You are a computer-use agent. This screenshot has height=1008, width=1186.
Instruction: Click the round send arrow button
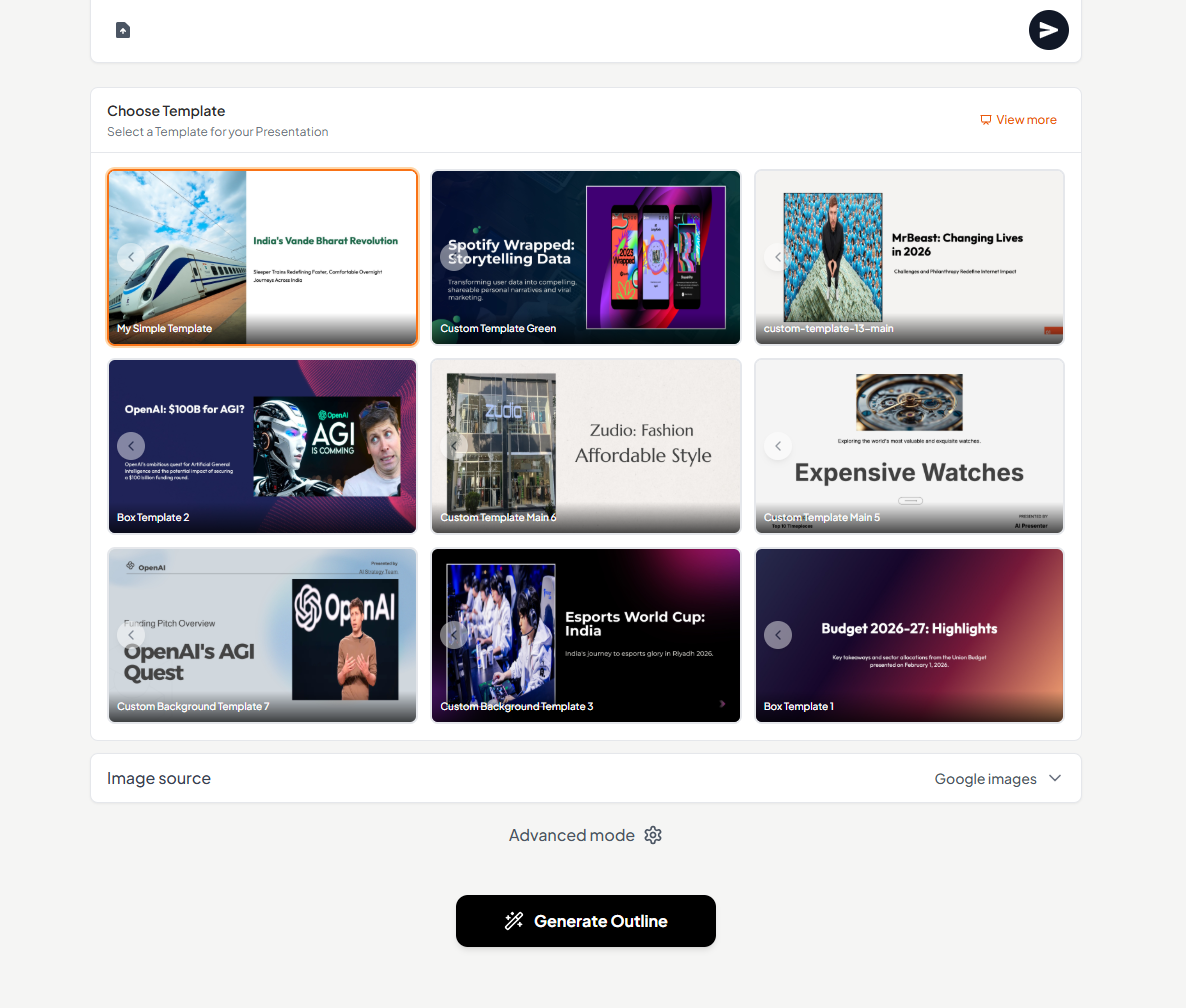coord(1048,30)
